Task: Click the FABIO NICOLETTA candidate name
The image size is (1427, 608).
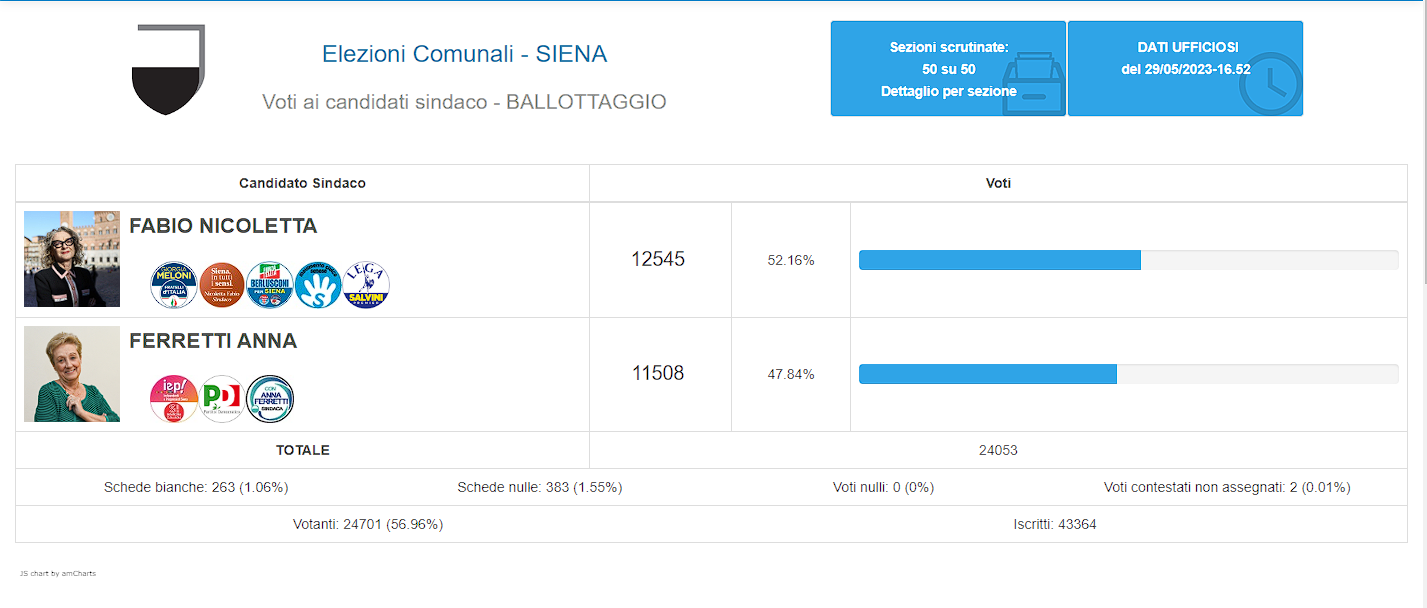Action: point(223,226)
